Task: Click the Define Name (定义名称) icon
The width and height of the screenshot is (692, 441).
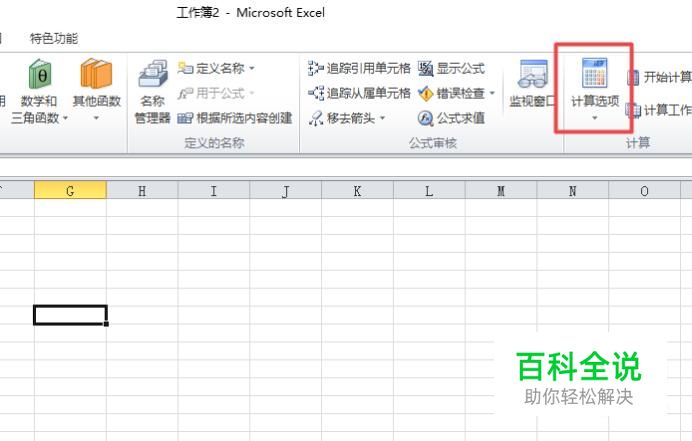Action: pyautogui.click(x=185, y=68)
